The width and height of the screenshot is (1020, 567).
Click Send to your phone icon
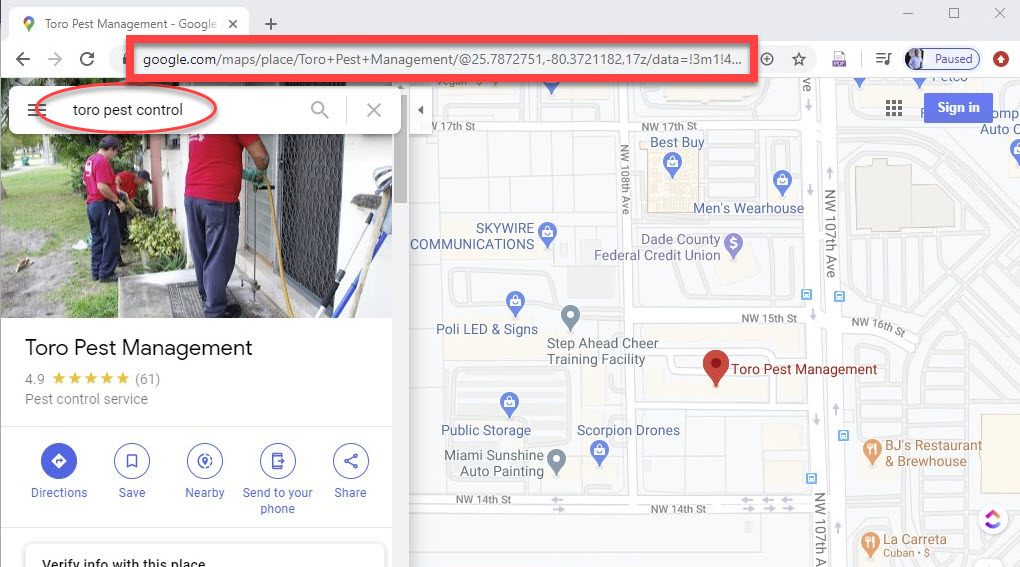(277, 461)
